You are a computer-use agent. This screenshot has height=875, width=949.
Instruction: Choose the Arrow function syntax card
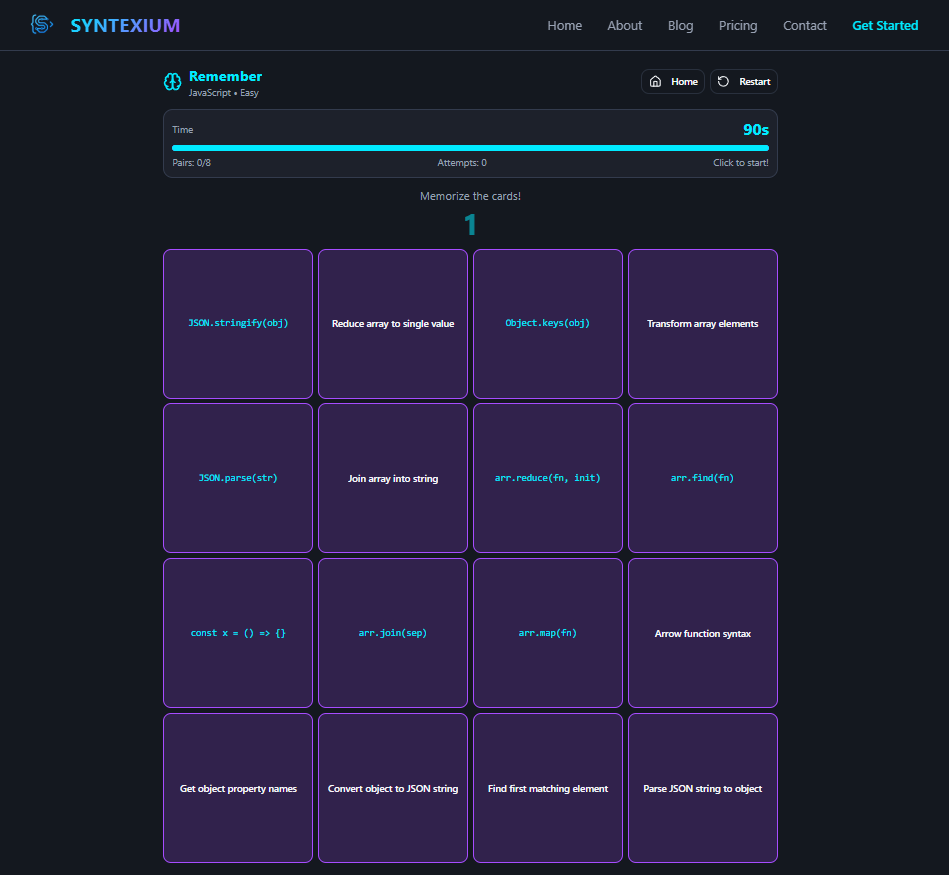(703, 633)
